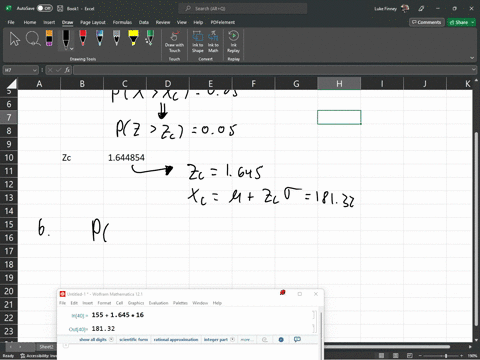Select the gray pencil tool
The height and width of the screenshot is (360, 480).
click(x=116, y=38)
